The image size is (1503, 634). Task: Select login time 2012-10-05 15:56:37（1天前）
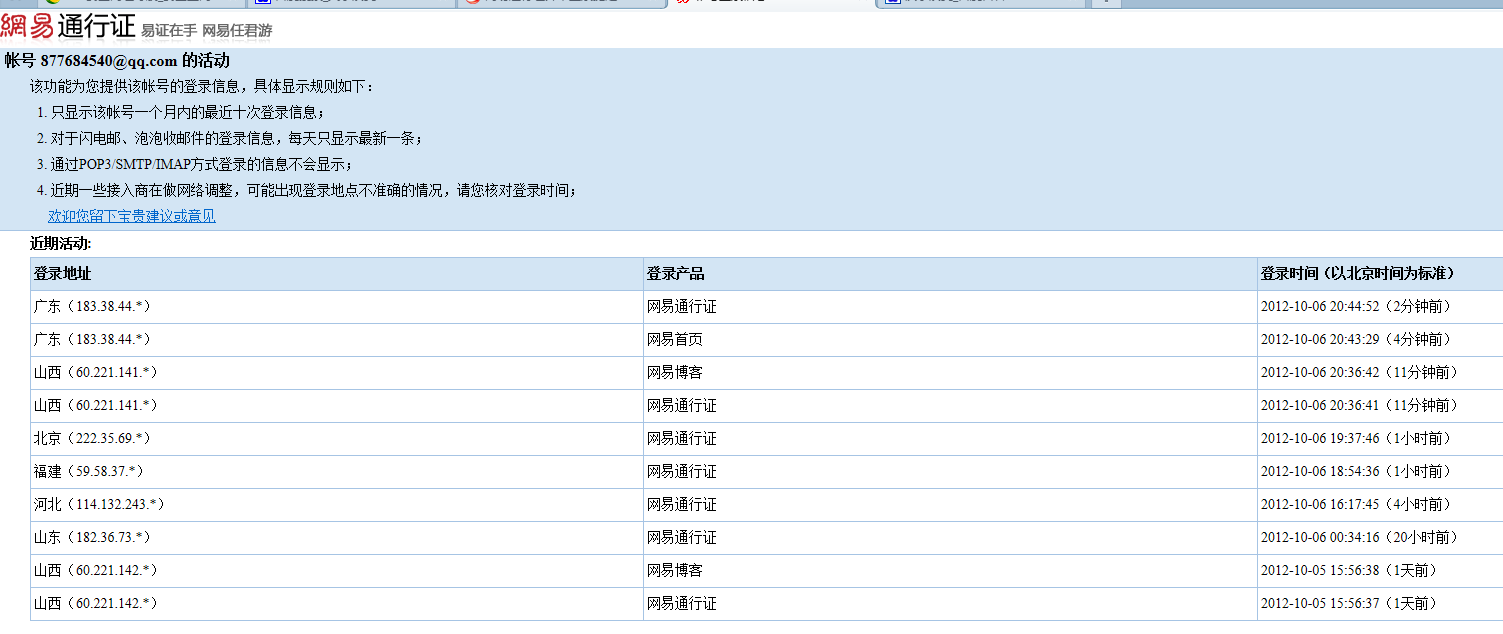[x=1349, y=604]
